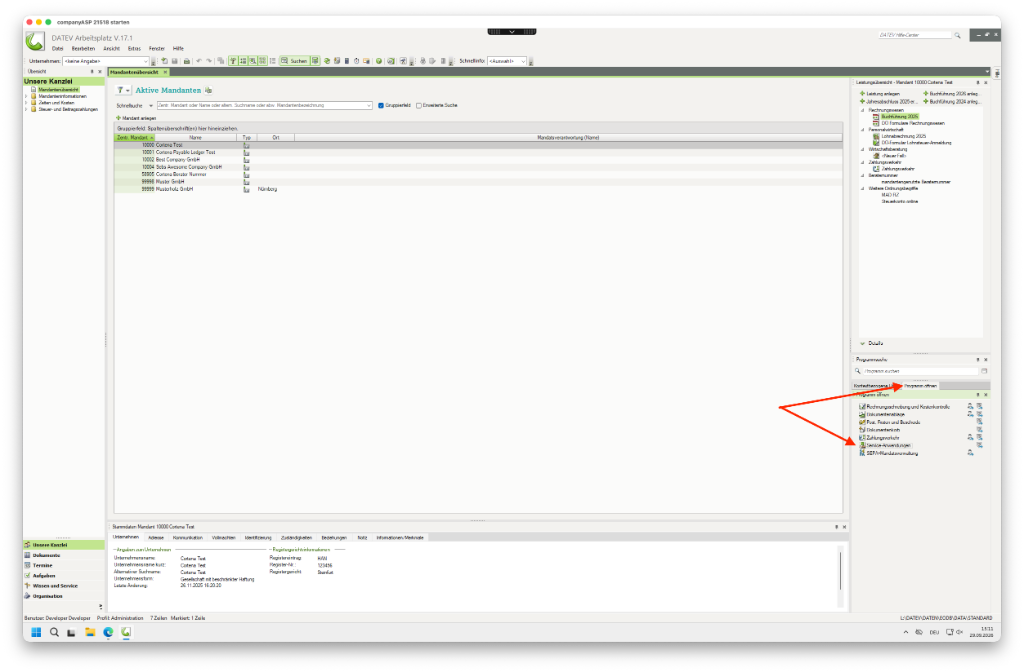The height and width of the screenshot is (672, 1024).
Task: Open the Schnellinfo Auswahl dropdown
Action: coord(523,61)
